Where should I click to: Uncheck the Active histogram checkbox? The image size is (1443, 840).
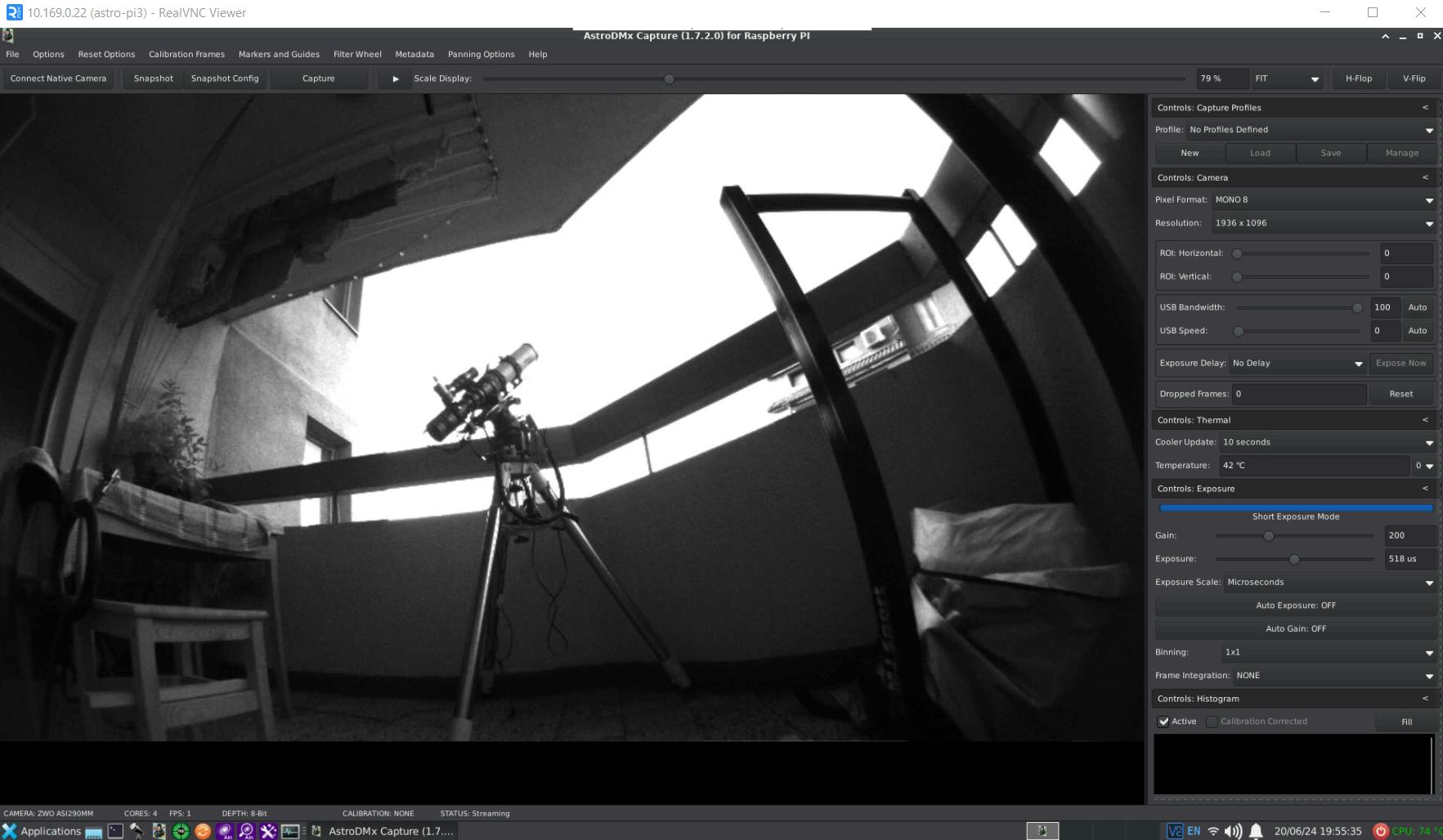(x=1163, y=722)
